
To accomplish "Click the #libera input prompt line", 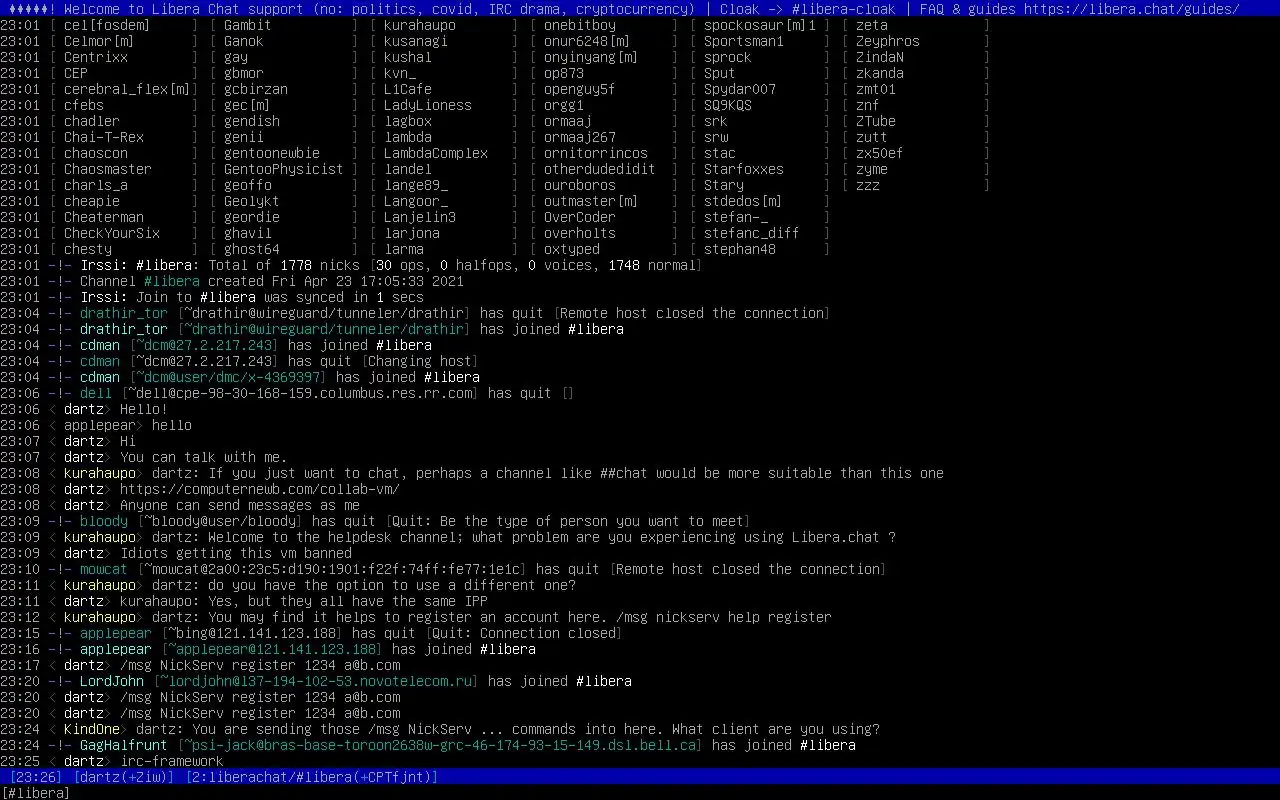I will (36, 793).
